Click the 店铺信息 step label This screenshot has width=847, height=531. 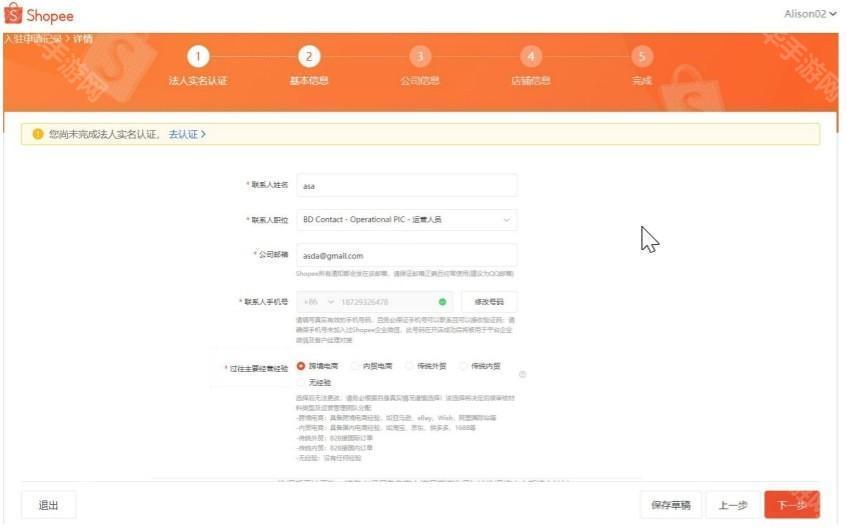tap(531, 80)
